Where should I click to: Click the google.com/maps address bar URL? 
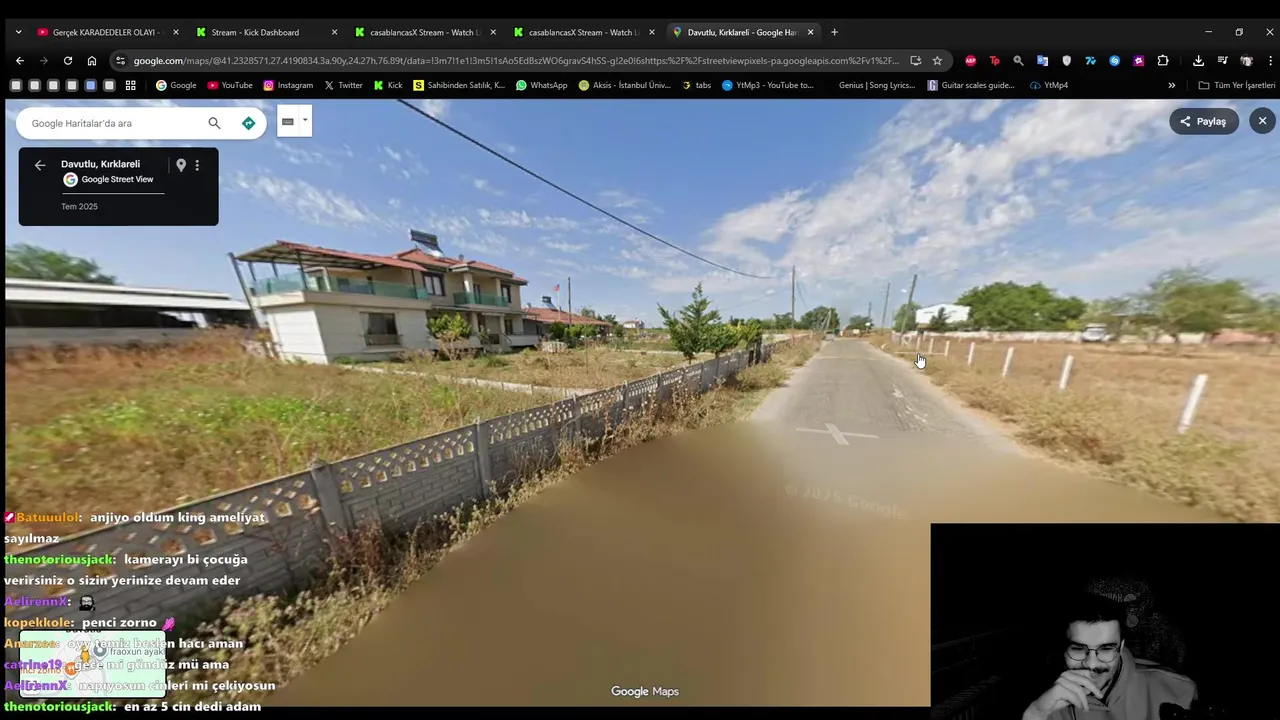[x=516, y=60]
